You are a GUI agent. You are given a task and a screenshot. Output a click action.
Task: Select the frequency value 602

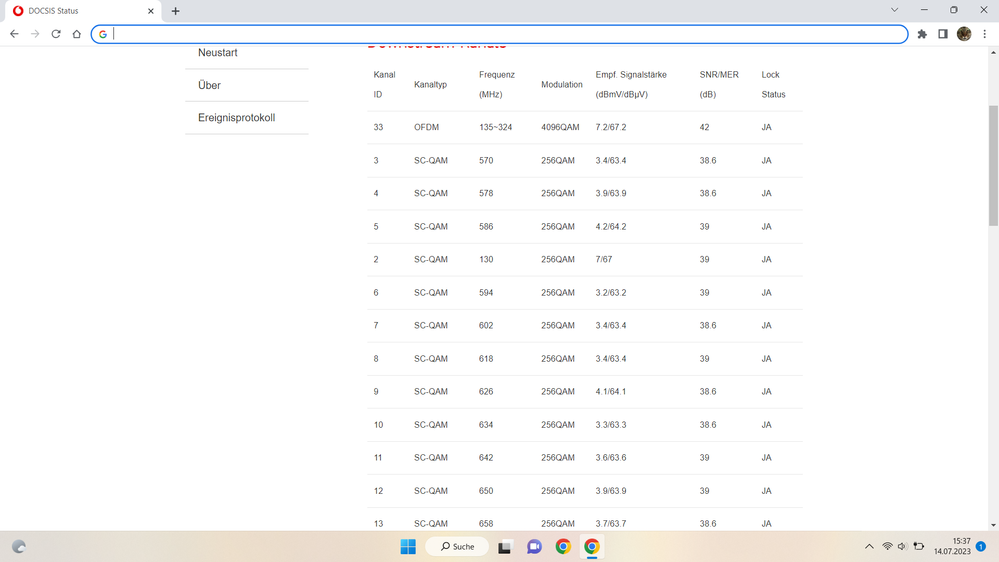point(486,326)
